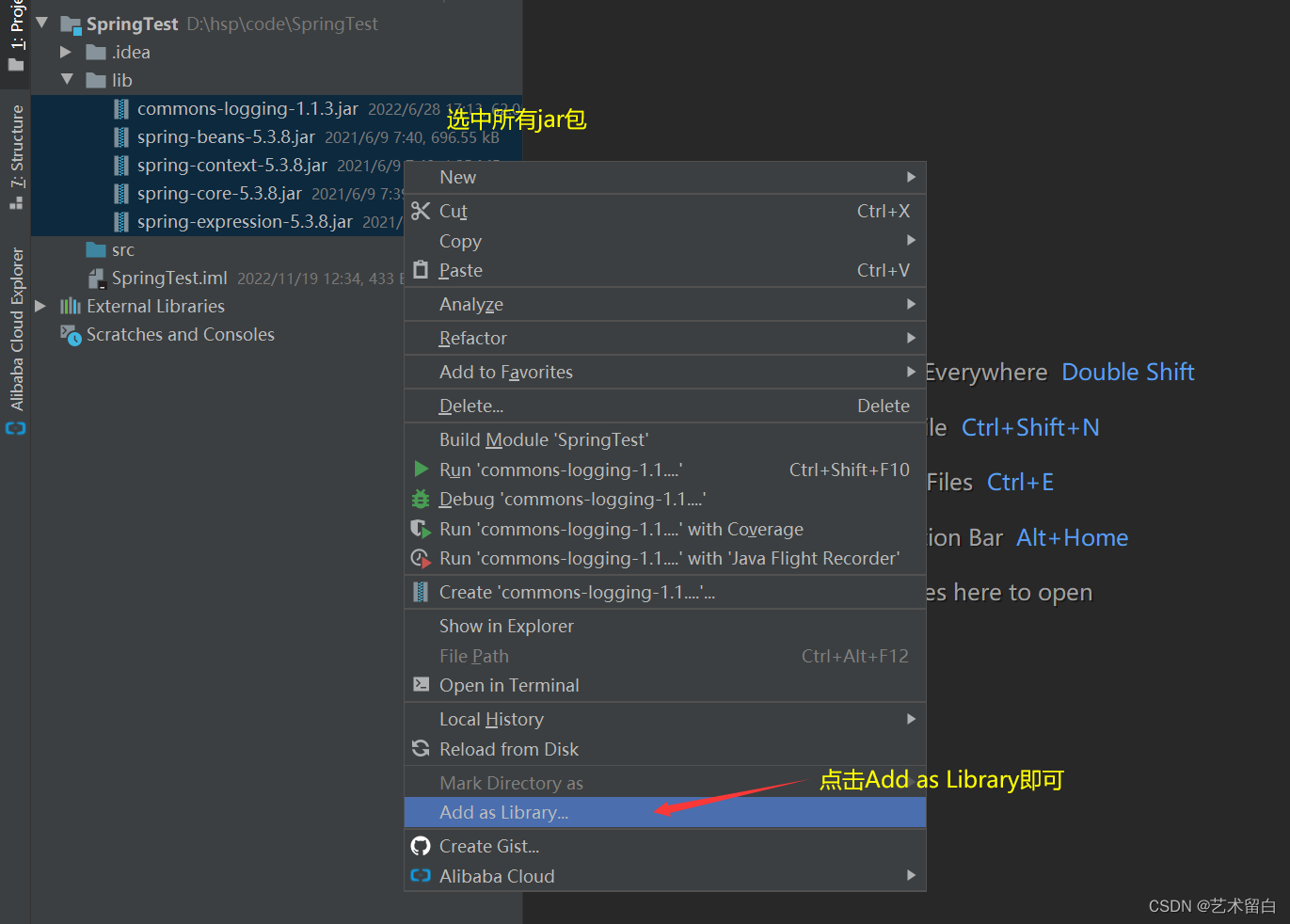1290x924 pixels.
Task: Select commons-logging-1.1.3.jar in the tree
Action: pyautogui.click(x=247, y=109)
